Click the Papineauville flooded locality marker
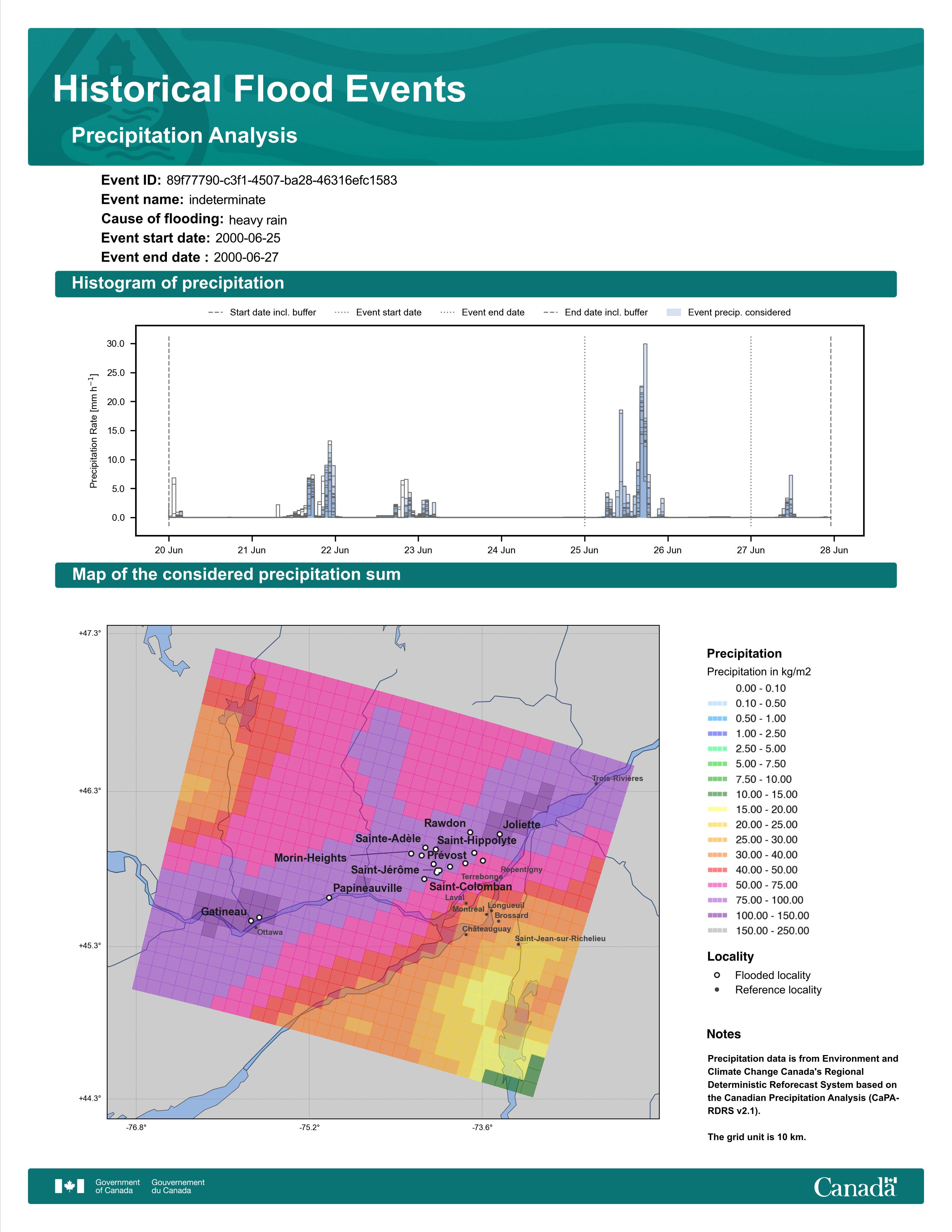Image resolution: width=952 pixels, height=1232 pixels. [329, 897]
